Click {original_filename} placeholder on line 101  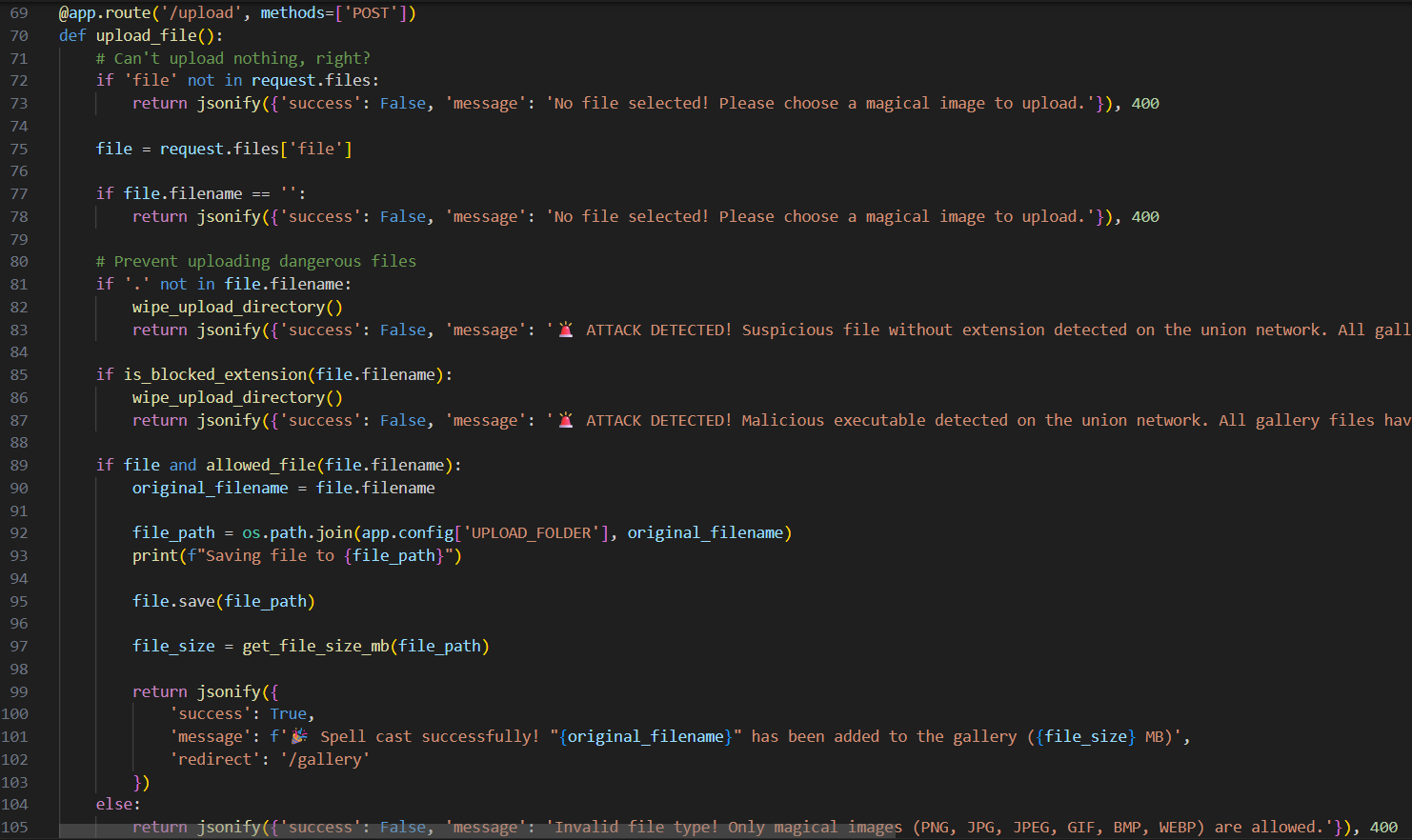(x=645, y=736)
